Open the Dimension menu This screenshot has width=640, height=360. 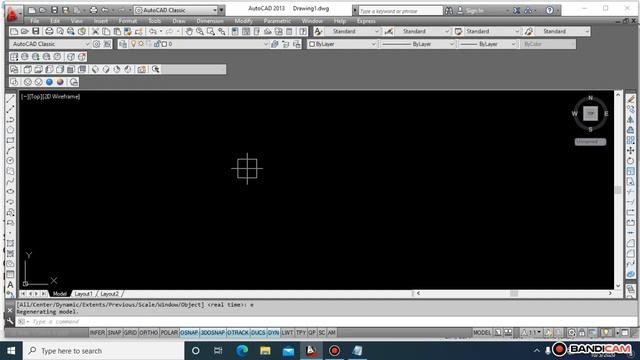click(210, 21)
